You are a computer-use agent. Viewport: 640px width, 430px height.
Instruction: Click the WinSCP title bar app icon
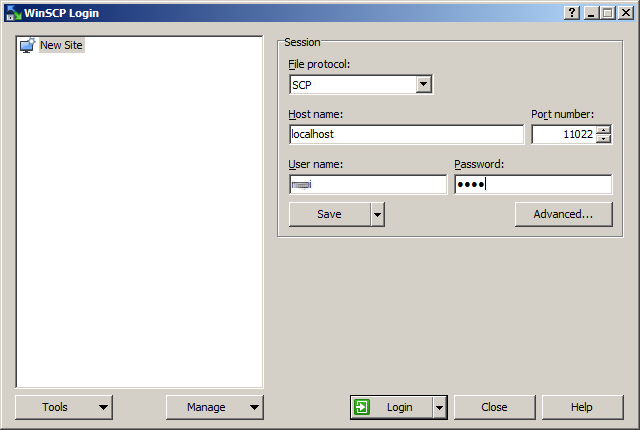point(13,13)
